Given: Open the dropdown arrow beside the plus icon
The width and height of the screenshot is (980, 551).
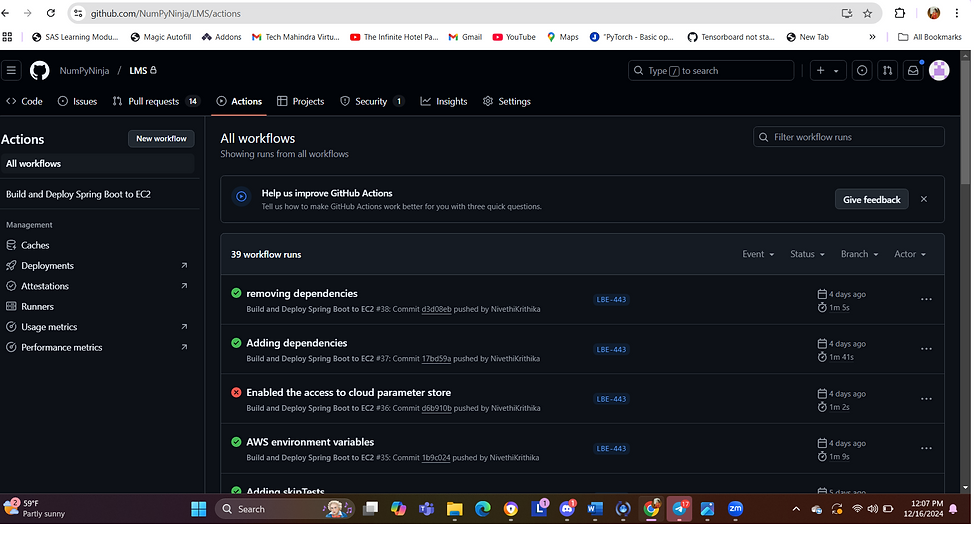Looking at the screenshot, I should 836,71.
